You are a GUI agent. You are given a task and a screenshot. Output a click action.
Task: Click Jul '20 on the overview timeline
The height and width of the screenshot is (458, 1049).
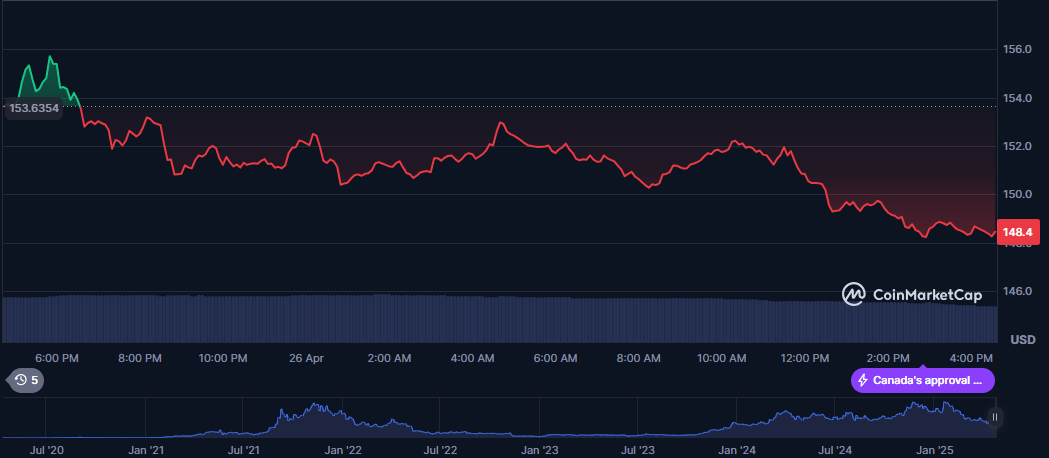[x=47, y=450]
